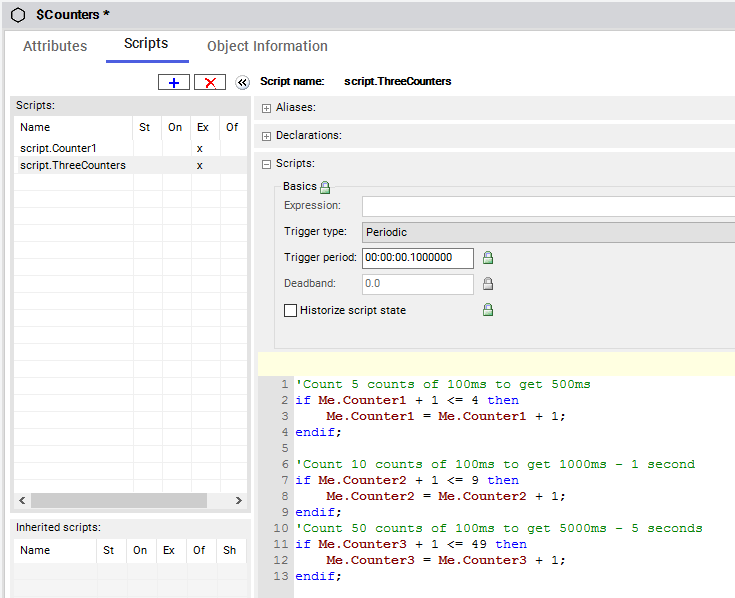Viewport: 735px width, 598px height.
Task: Click the Historize script state lock icon
Action: click(x=488, y=310)
